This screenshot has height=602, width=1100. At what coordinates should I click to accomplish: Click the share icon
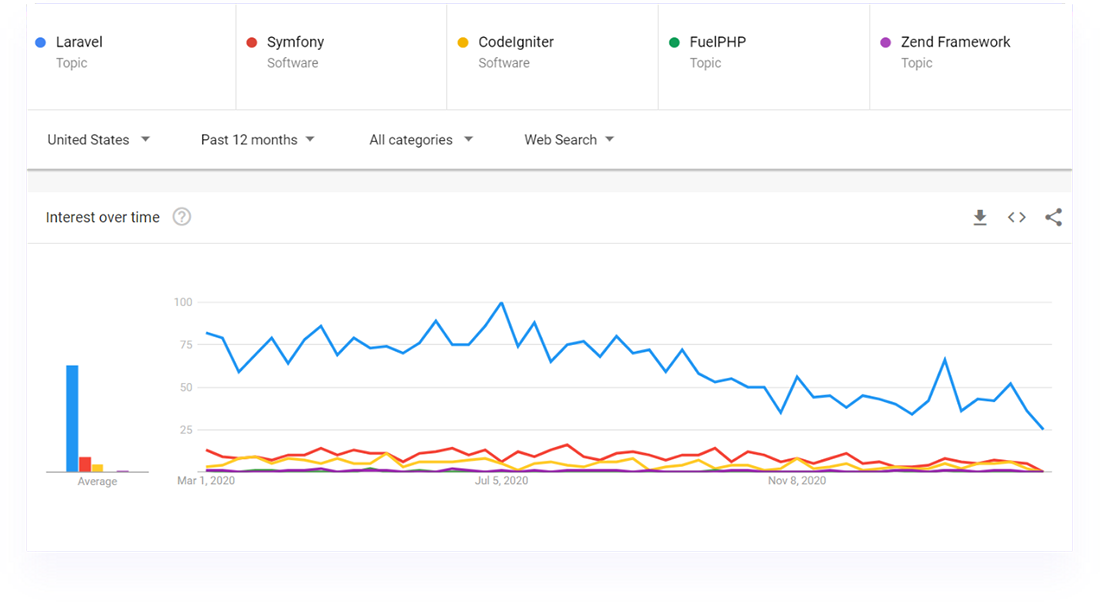(x=1054, y=217)
